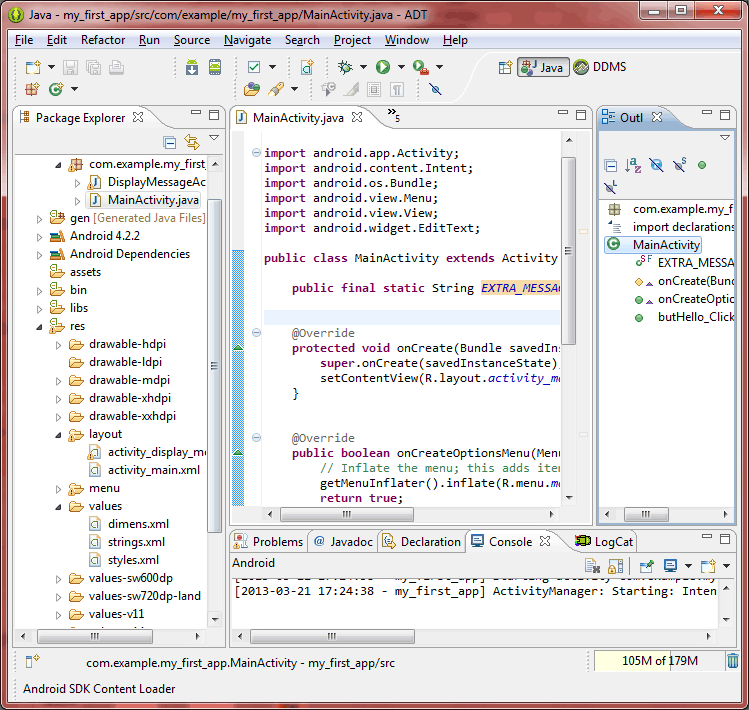
Task: Click the show list chevron beside editor tab
Action: (x=393, y=114)
